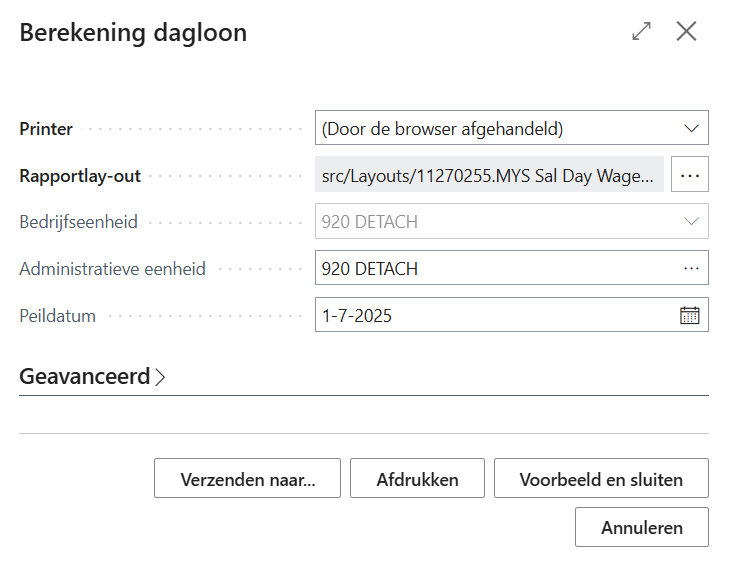Click the Rapportlay-out ellipsis button

pyautogui.click(x=689, y=175)
